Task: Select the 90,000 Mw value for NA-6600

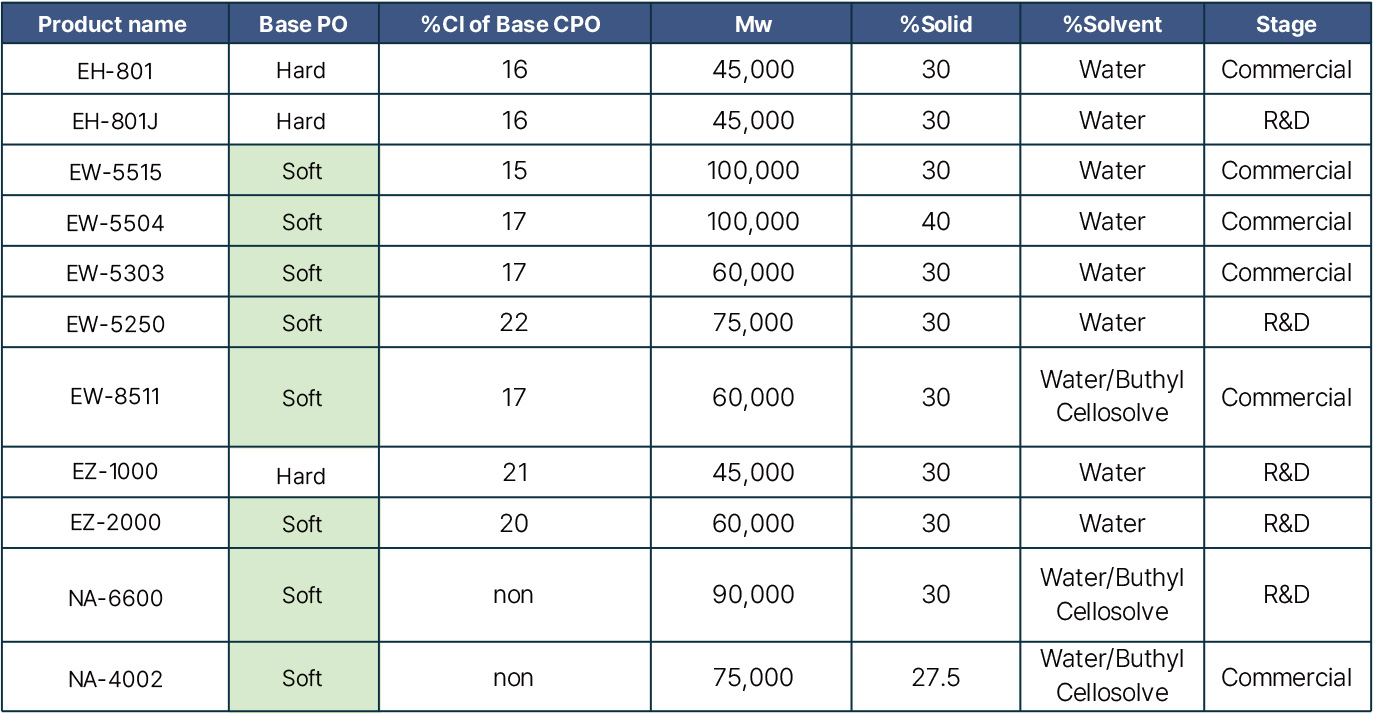Action: (755, 595)
